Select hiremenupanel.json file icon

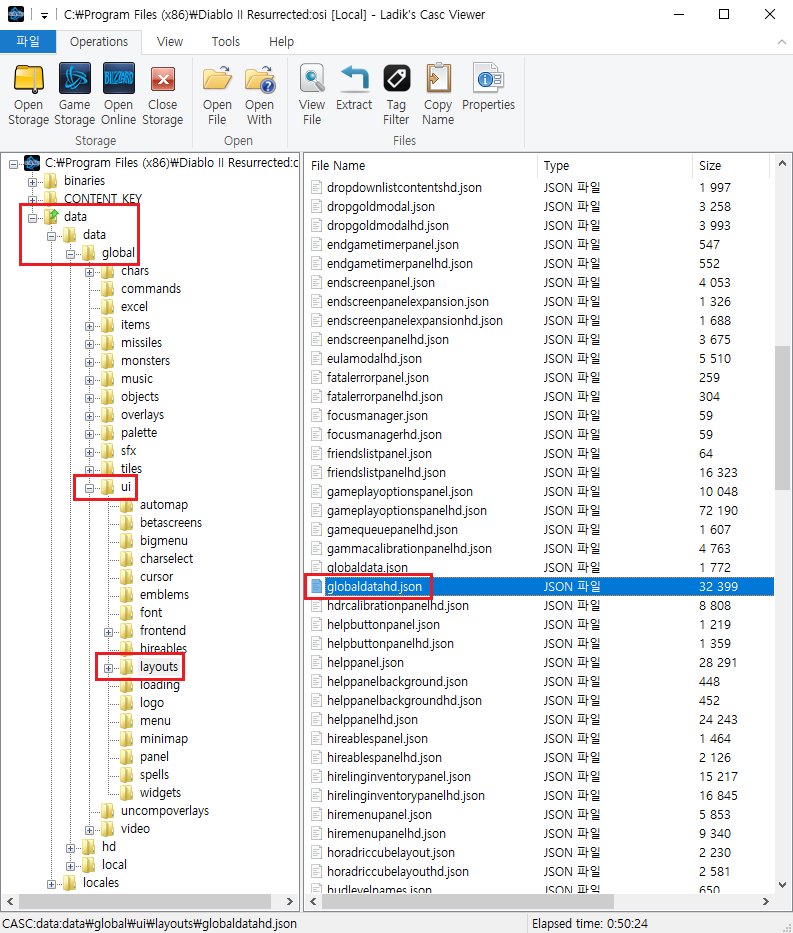pyautogui.click(x=316, y=815)
